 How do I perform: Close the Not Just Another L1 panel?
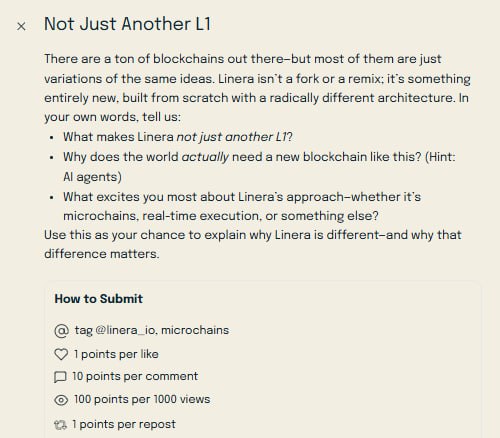click(21, 26)
